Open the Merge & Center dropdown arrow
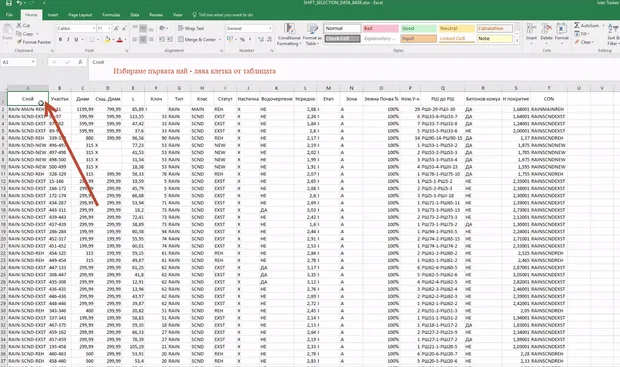 coord(220,40)
